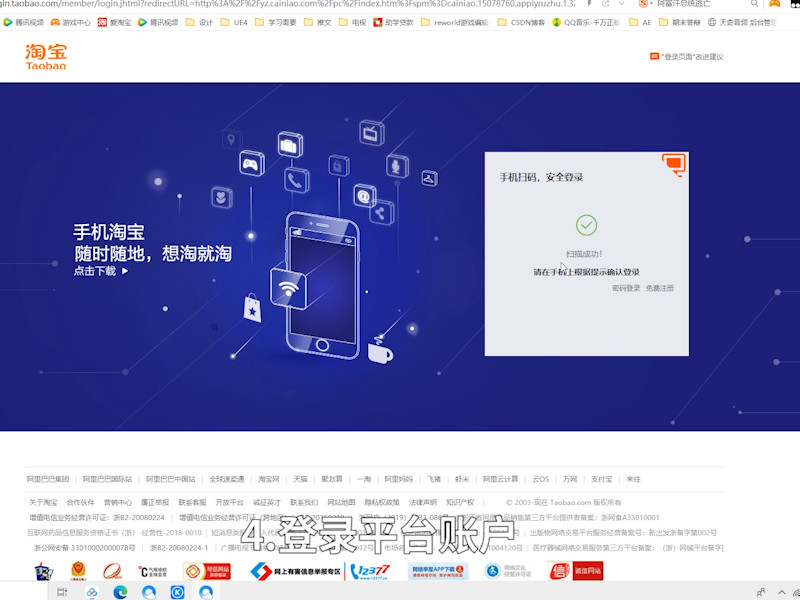
Task: Open the 天奇音频 后台管理 bookmark
Action: (742, 22)
